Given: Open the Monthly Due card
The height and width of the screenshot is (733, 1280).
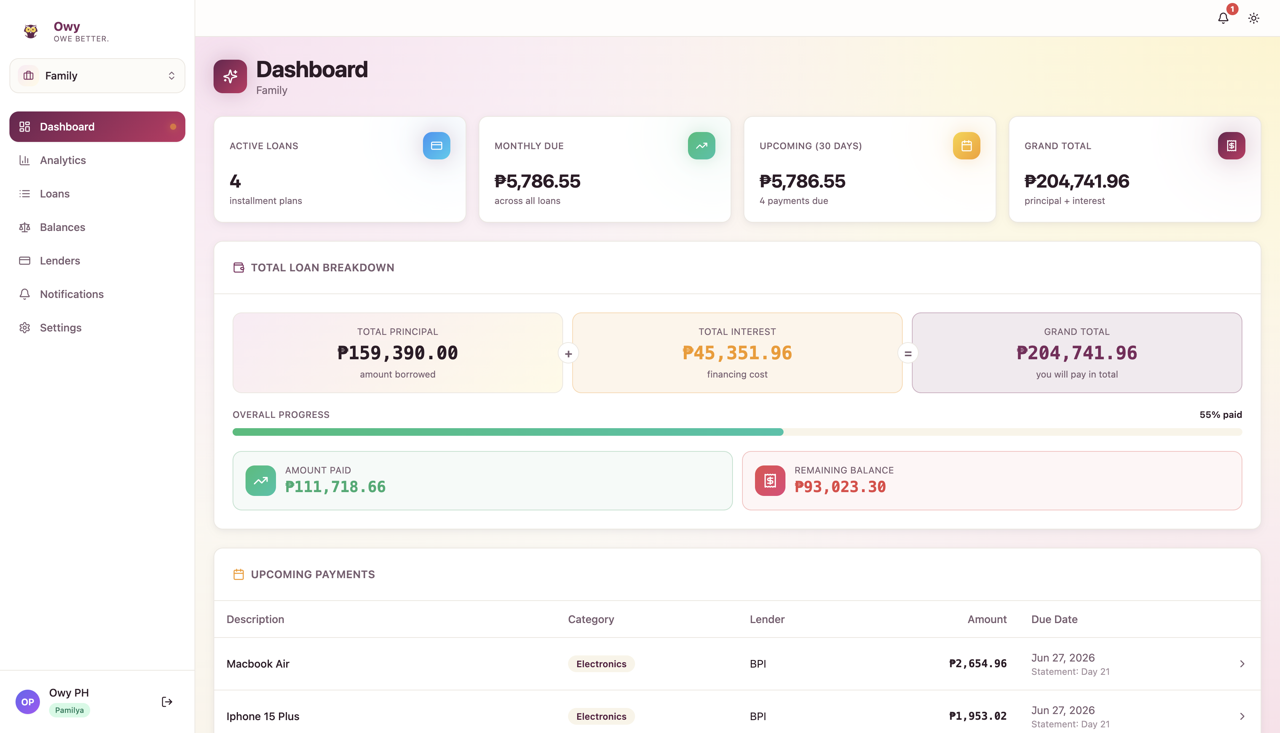Looking at the screenshot, I should (x=605, y=169).
